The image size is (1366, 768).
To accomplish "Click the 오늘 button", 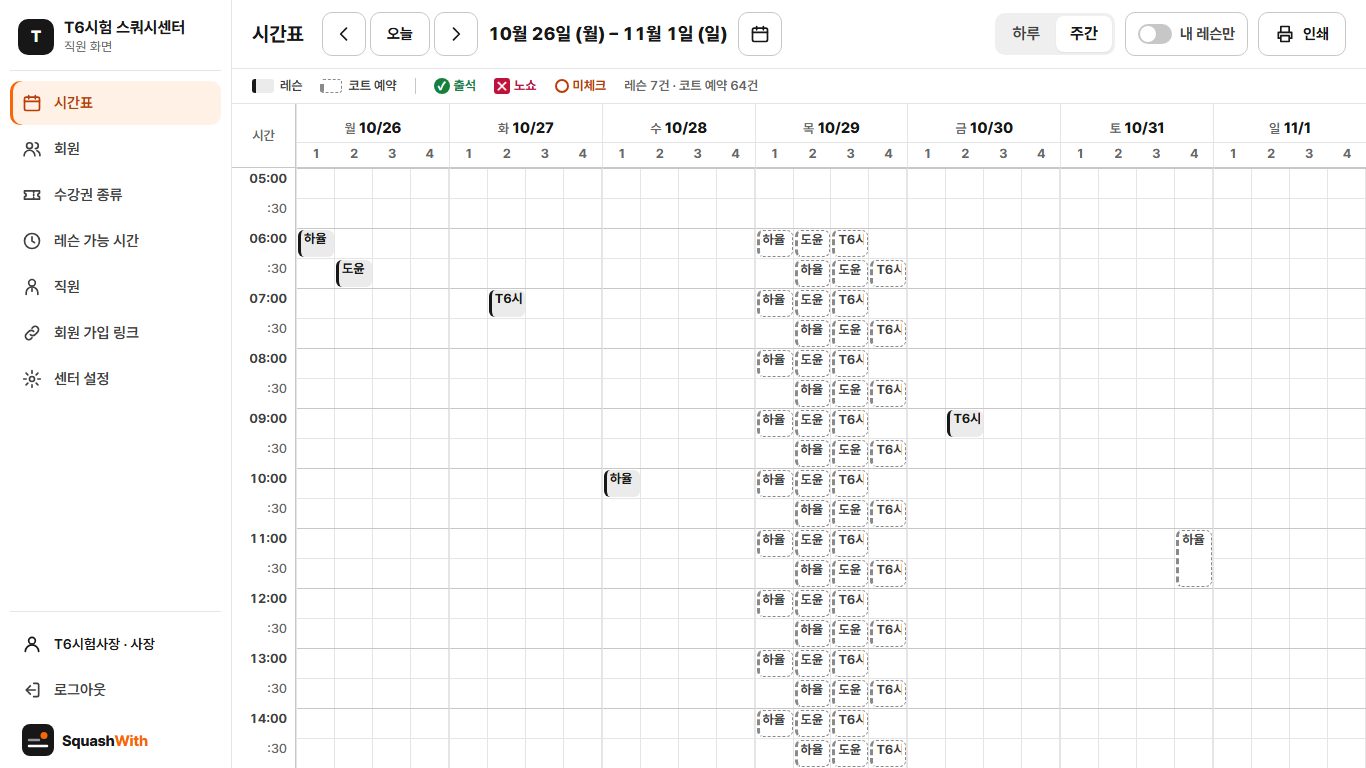I will click(x=400, y=34).
